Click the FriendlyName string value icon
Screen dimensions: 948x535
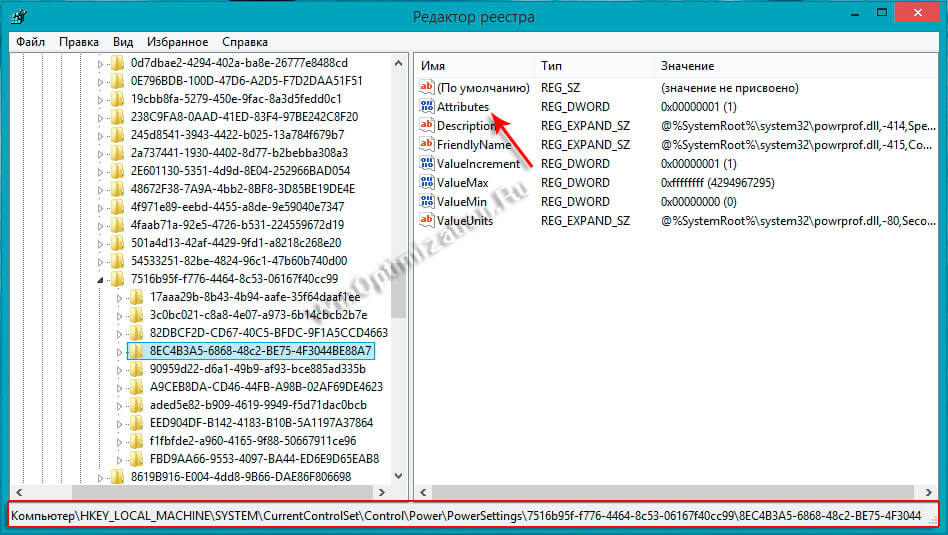(427, 144)
